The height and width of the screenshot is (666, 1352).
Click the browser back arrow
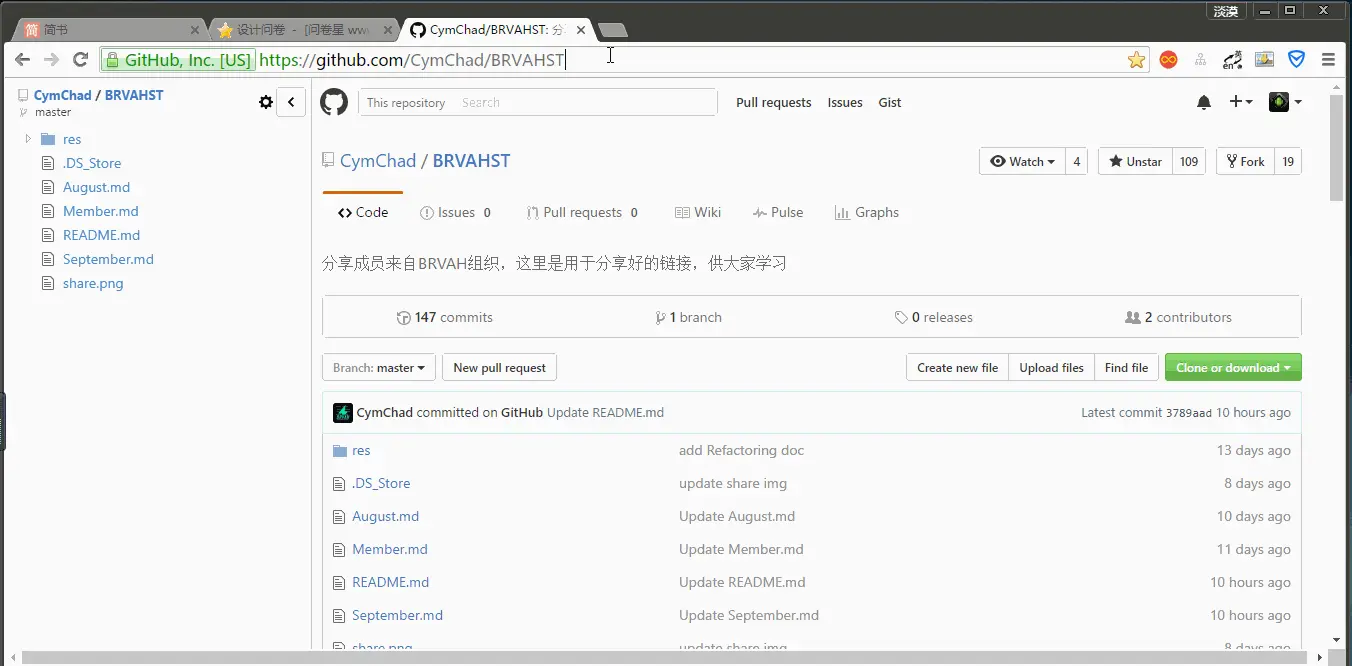[22, 60]
